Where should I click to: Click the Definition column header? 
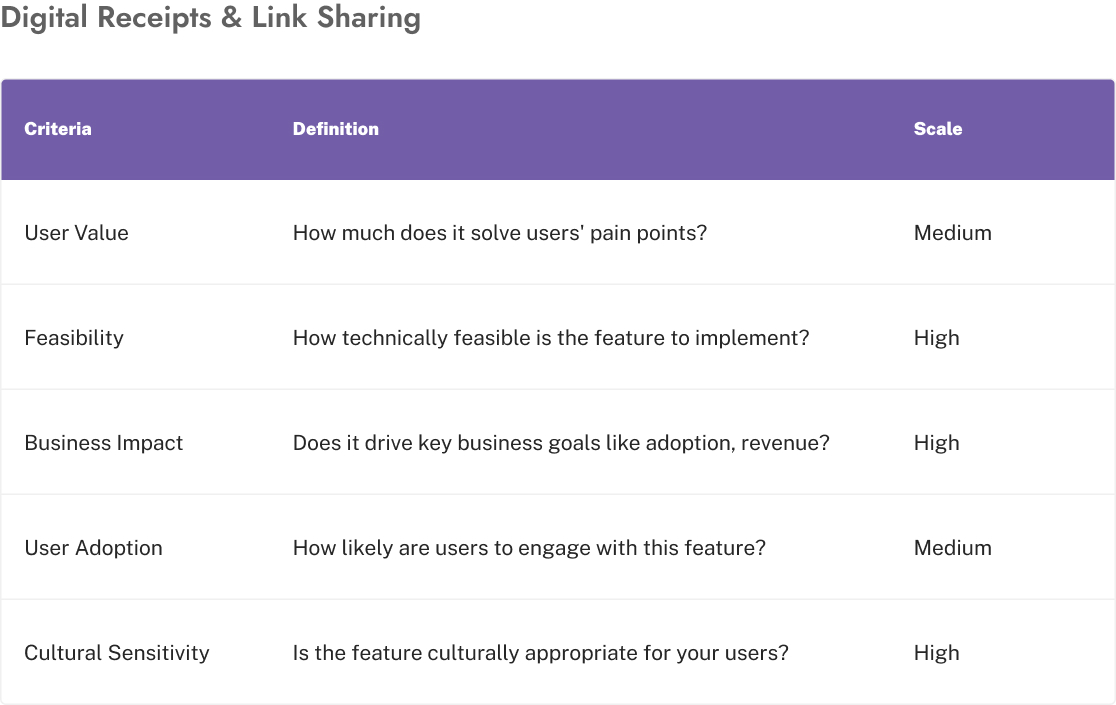click(x=336, y=129)
